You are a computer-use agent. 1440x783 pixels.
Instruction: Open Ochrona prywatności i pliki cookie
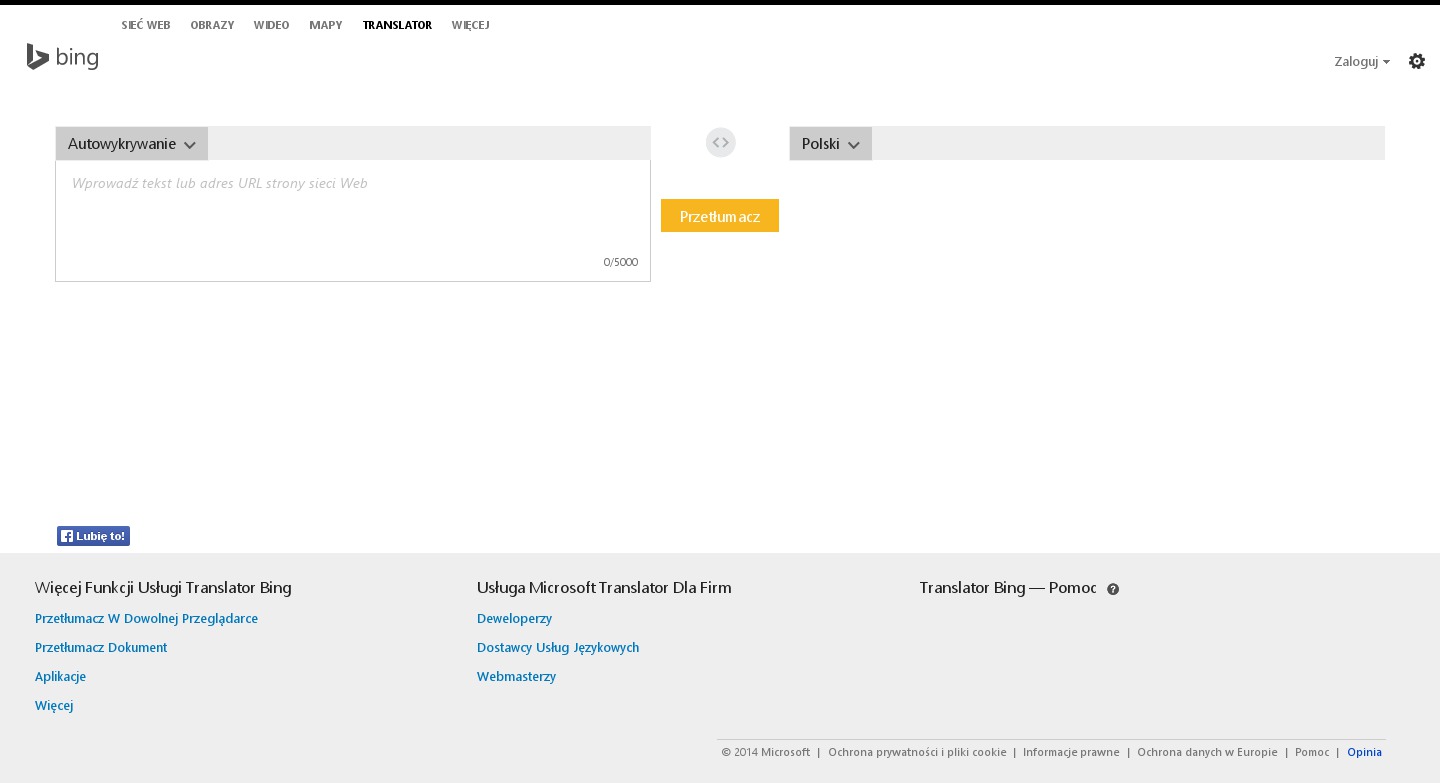coord(917,752)
